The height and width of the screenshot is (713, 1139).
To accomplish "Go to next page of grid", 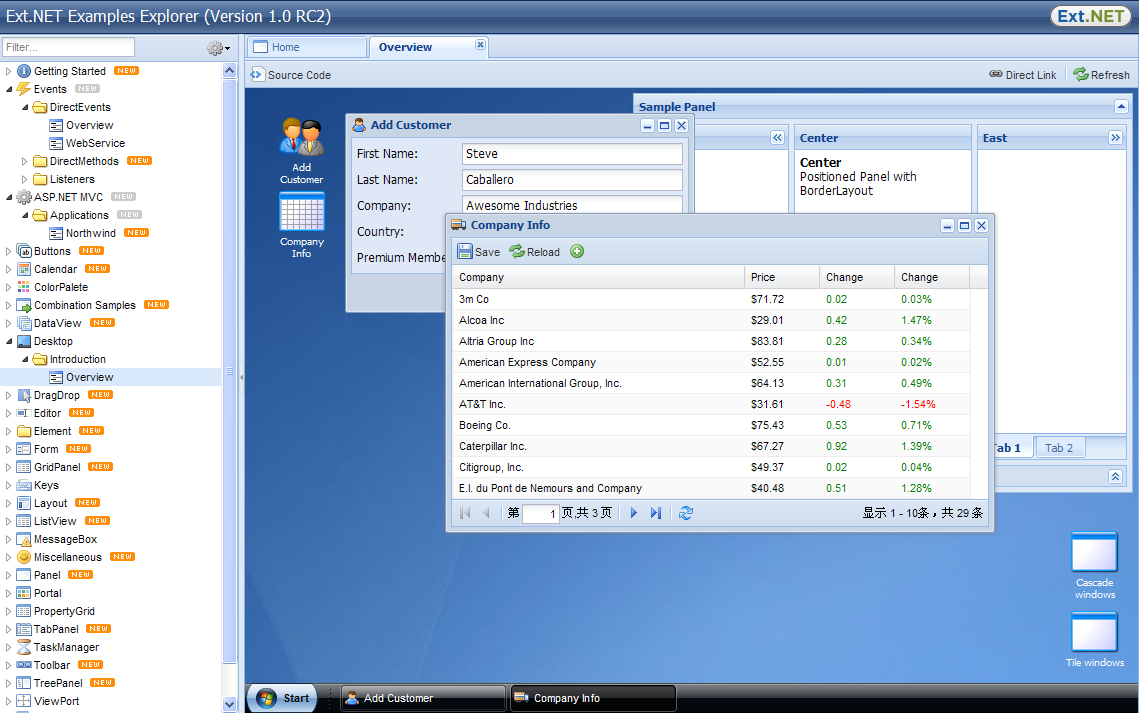I will 633,513.
